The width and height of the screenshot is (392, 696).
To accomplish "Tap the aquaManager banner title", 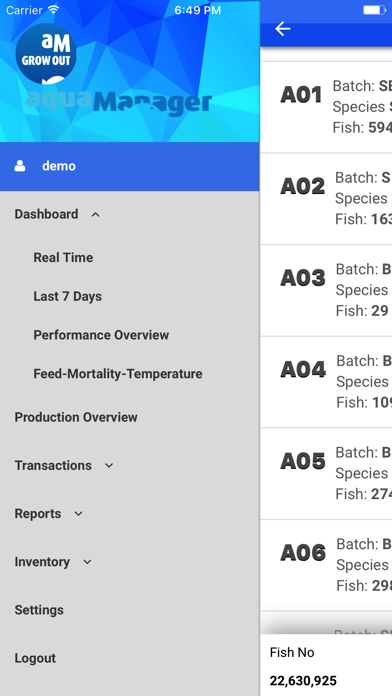I will pos(118,103).
